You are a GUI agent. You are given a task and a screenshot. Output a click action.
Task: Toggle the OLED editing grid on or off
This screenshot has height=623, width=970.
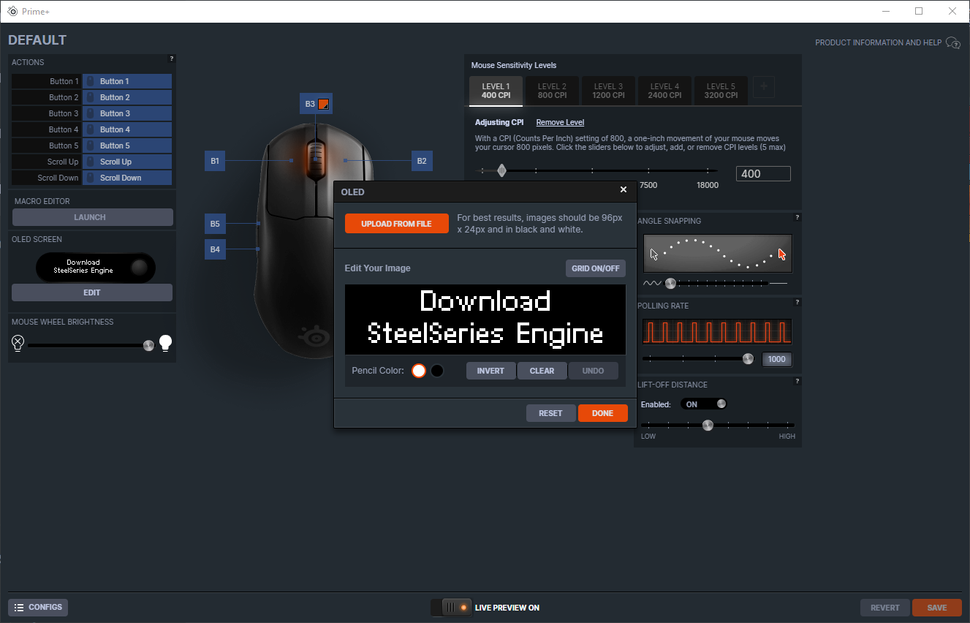click(x=596, y=268)
